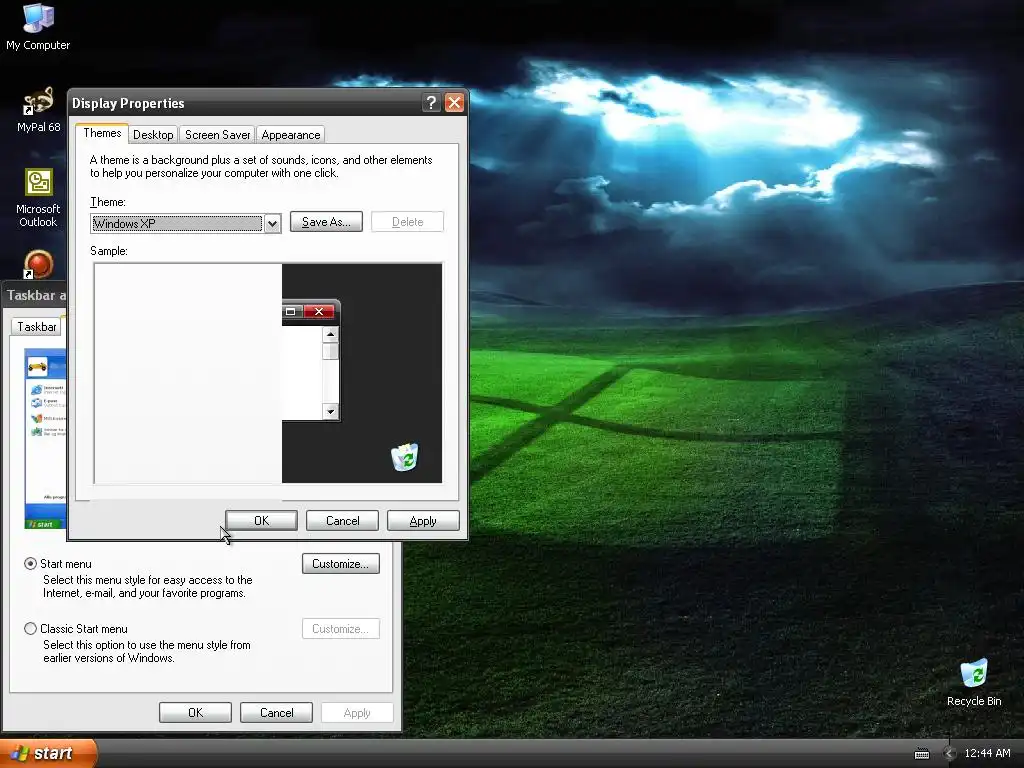The width and height of the screenshot is (1024, 768).
Task: Click sample window maximize button
Action: coord(291,312)
